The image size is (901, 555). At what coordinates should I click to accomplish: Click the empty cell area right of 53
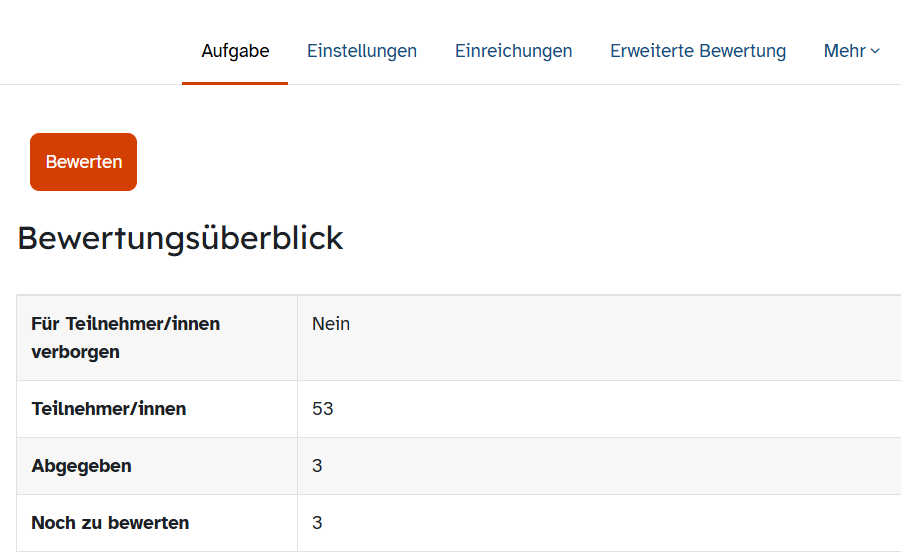618,408
